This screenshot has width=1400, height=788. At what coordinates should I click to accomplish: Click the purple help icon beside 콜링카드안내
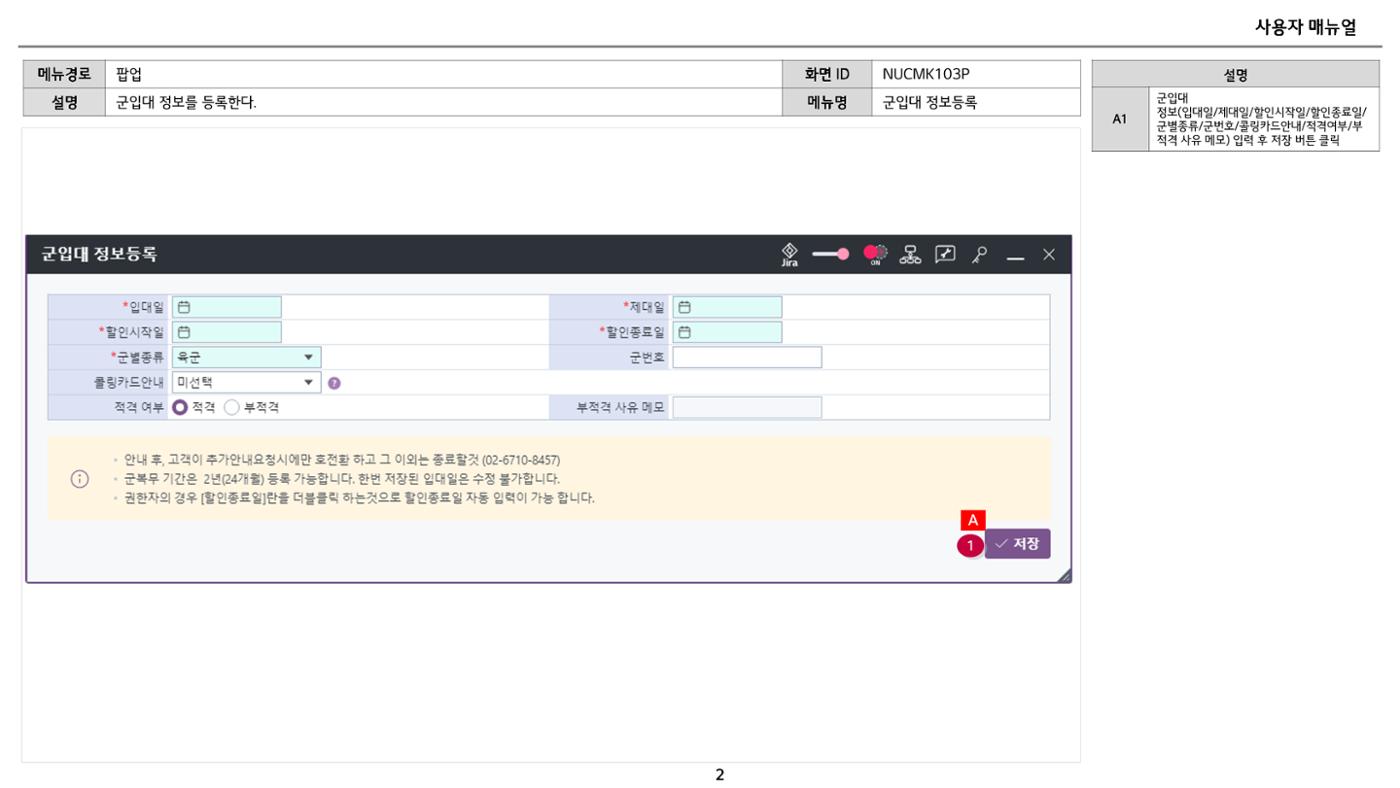point(333,382)
